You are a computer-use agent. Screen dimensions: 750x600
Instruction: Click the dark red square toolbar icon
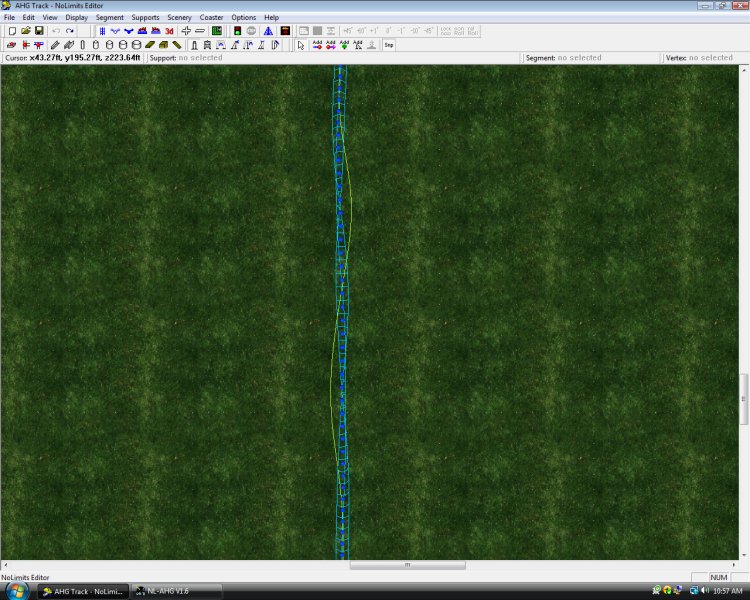(x=285, y=31)
